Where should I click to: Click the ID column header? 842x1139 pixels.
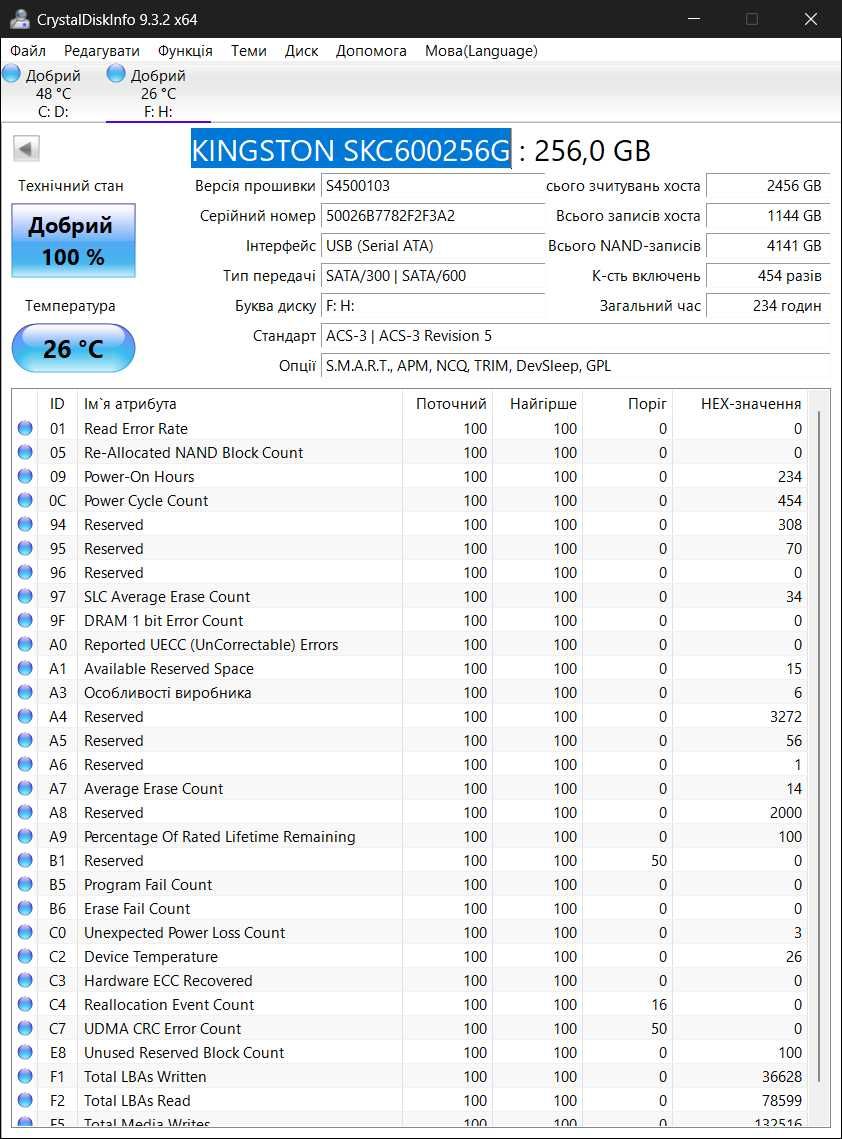pos(57,403)
